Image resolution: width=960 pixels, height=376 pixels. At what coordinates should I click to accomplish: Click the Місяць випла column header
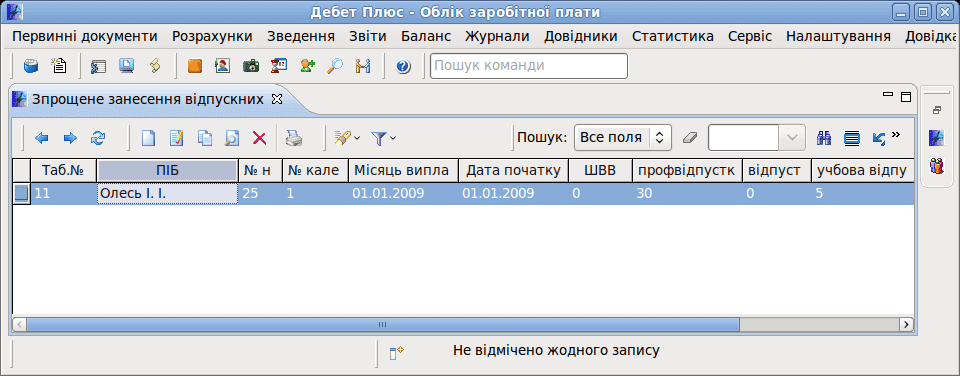(x=403, y=171)
